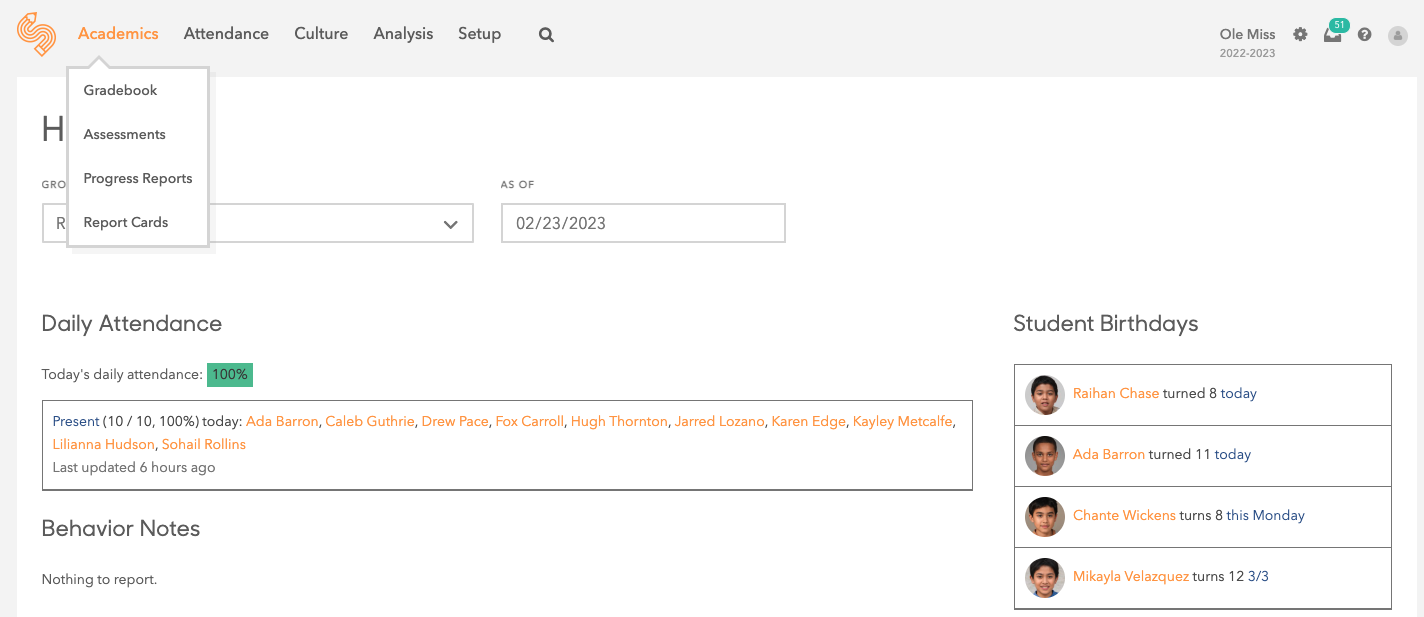Click the As Of date field
Viewport: 1424px width, 617px height.
point(643,223)
